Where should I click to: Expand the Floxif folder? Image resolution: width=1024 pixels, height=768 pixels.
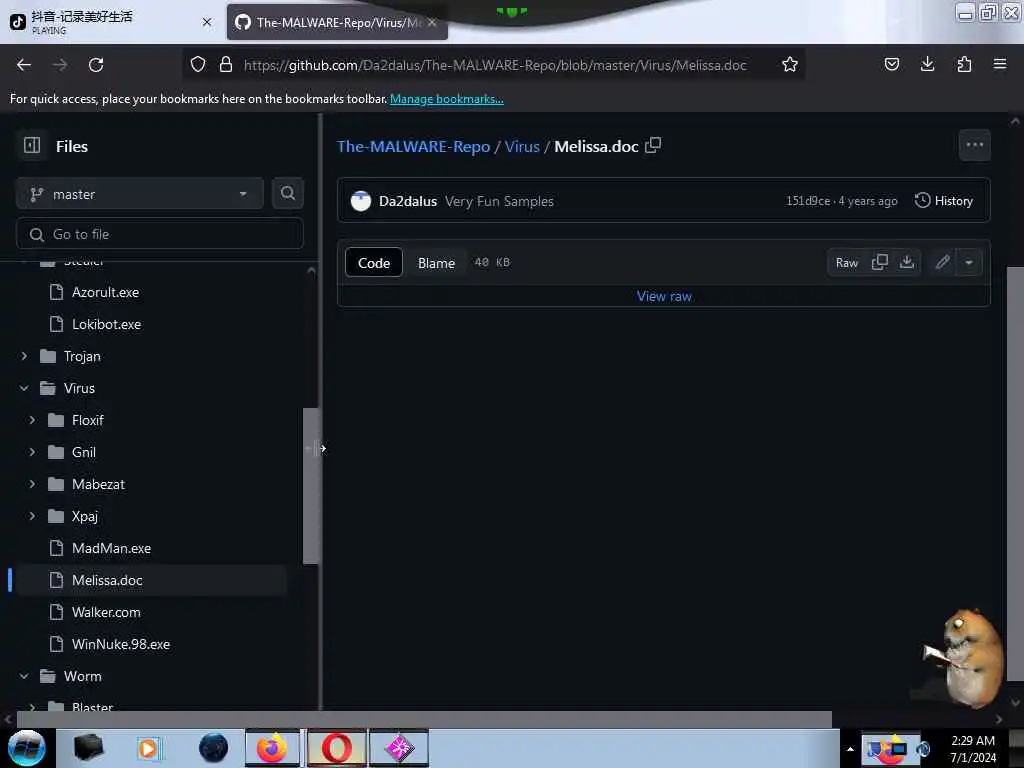[33, 420]
